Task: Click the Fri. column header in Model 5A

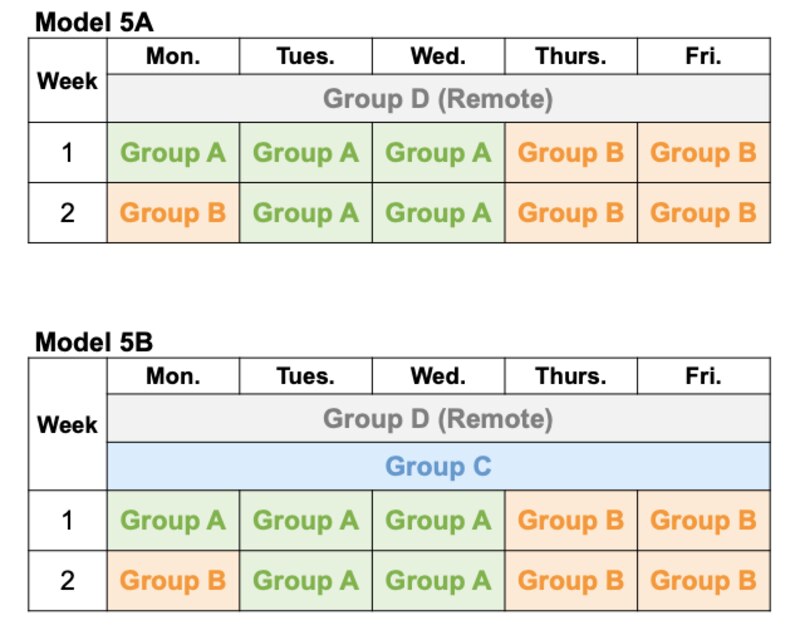Action: click(703, 55)
